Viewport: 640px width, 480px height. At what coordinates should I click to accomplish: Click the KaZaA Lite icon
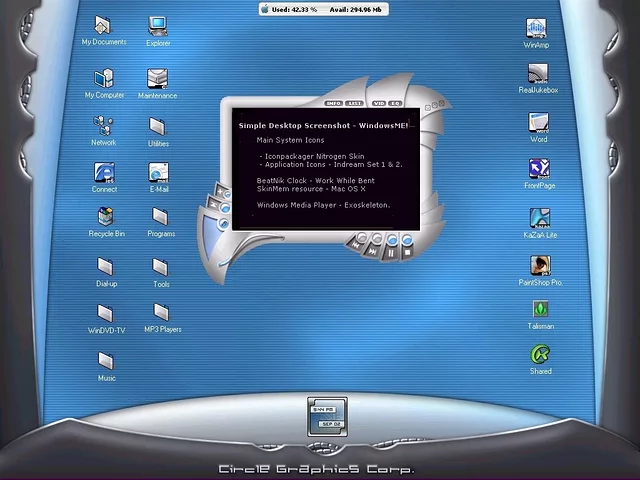point(540,218)
